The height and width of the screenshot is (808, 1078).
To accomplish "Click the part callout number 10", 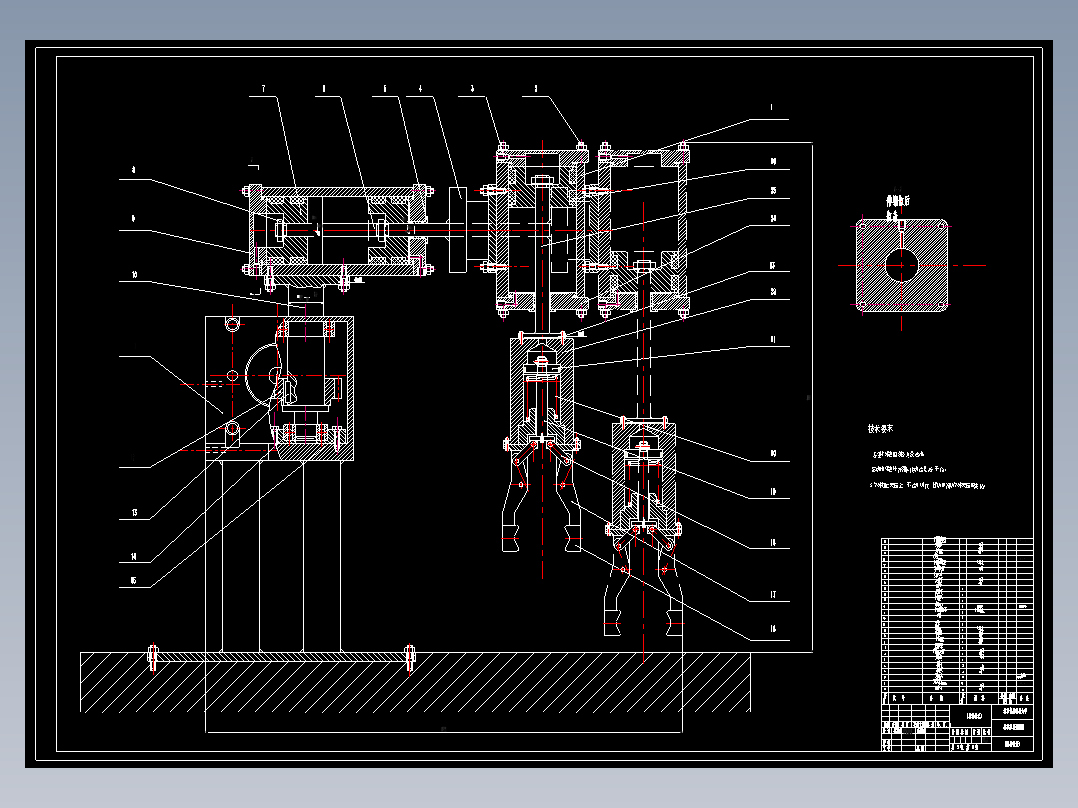I will coord(134,275).
